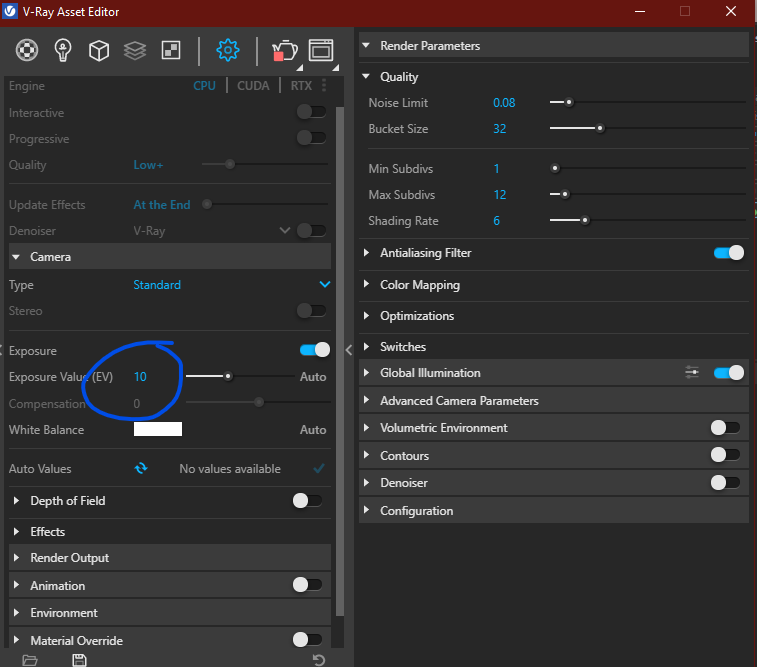Screen dimensions: 757x667
Task: Expand the Environment section
Action: (64, 613)
